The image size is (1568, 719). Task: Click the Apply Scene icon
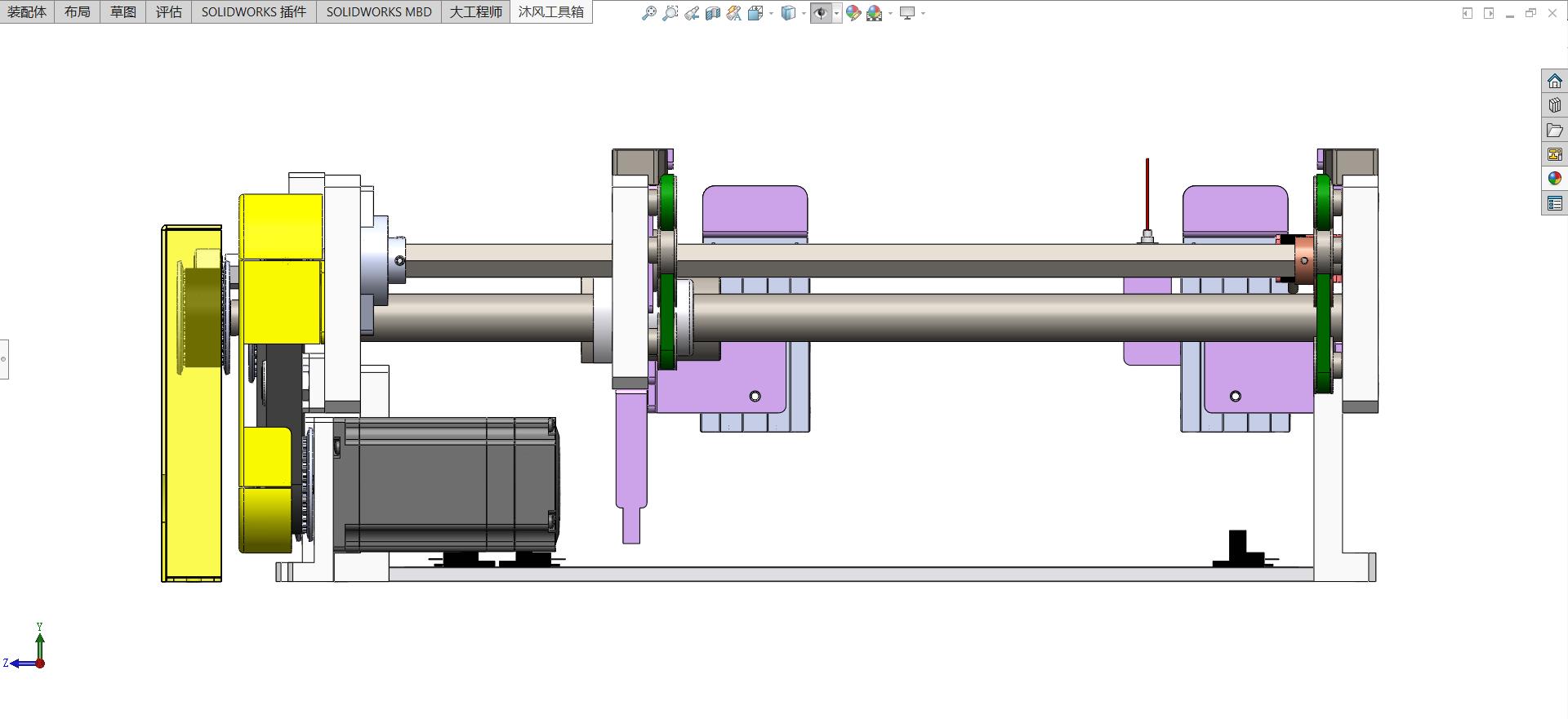coord(875,13)
